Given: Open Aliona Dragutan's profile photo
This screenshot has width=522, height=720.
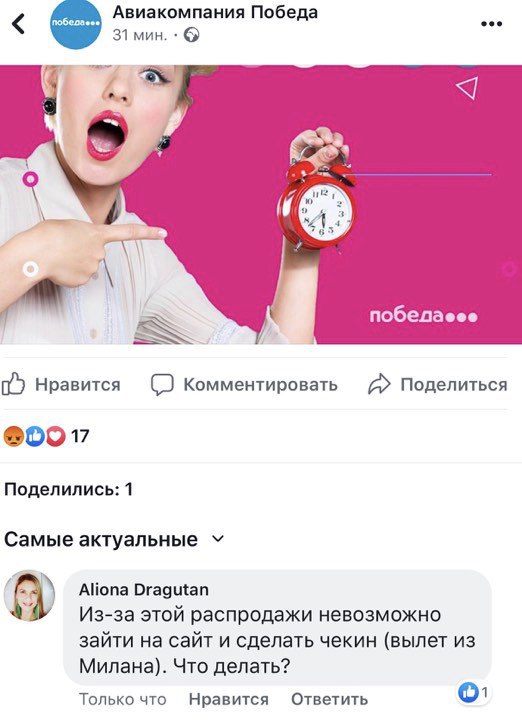Looking at the screenshot, I should (x=29, y=596).
